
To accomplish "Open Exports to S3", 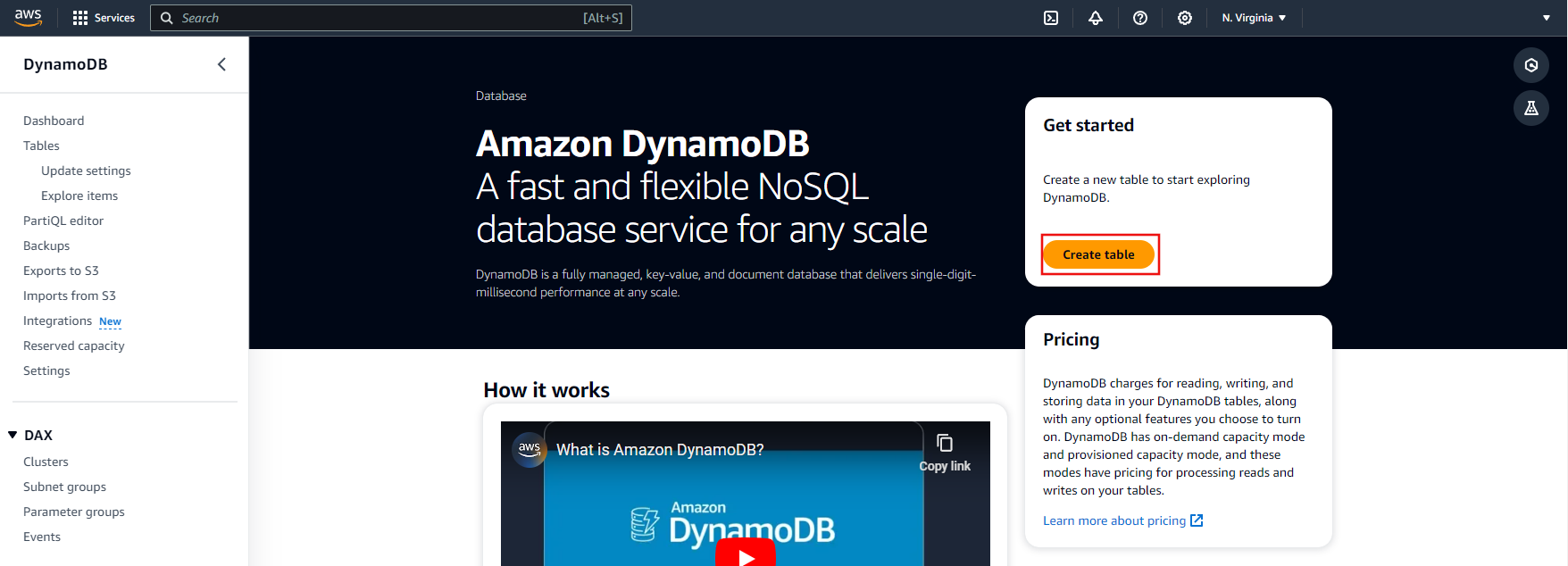I will pyautogui.click(x=61, y=271).
